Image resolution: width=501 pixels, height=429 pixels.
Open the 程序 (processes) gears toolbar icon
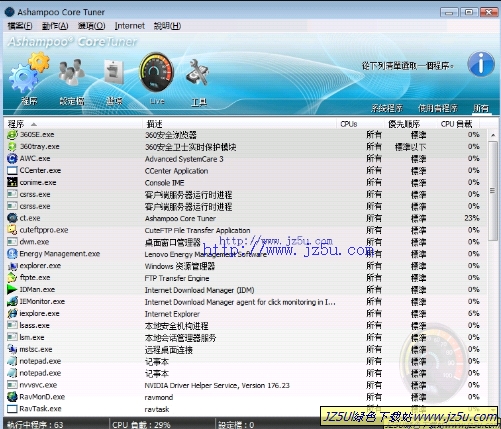[29, 73]
